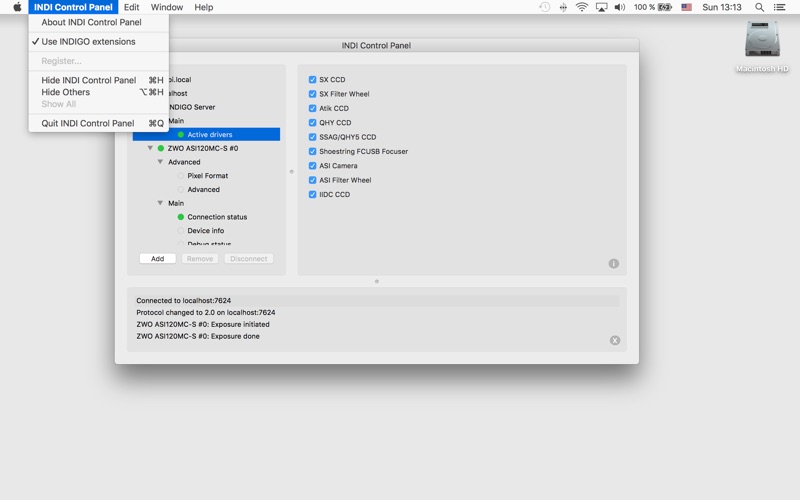Click the horizontal splitter dot above the log
This screenshot has width=800, height=500.
coord(377,281)
